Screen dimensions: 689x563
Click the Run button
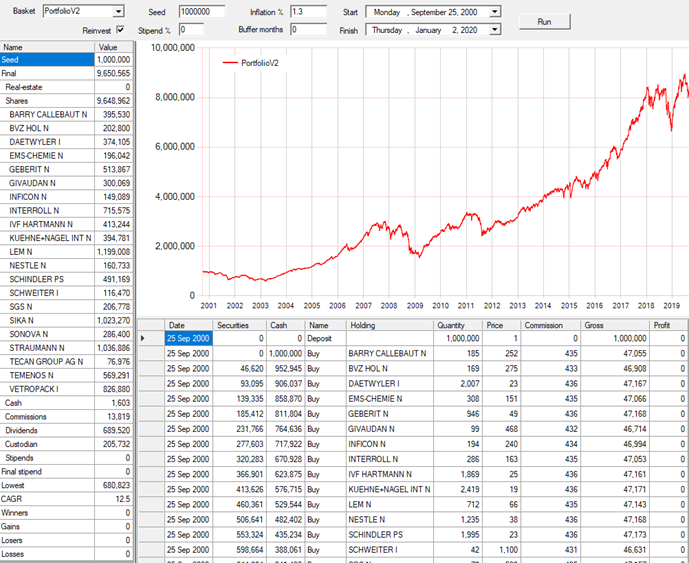544,22
